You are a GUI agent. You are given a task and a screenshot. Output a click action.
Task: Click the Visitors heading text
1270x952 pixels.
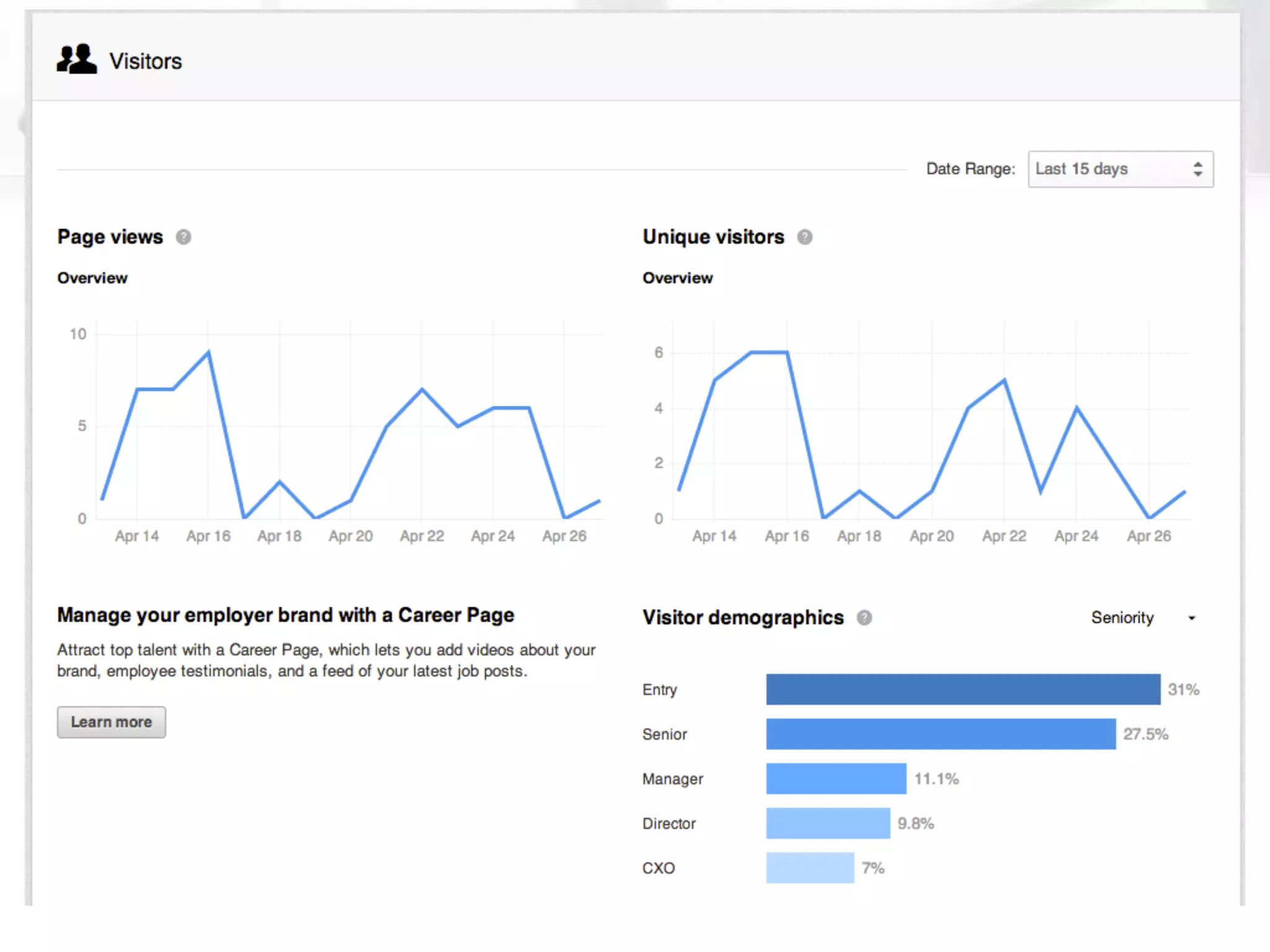[x=146, y=61]
